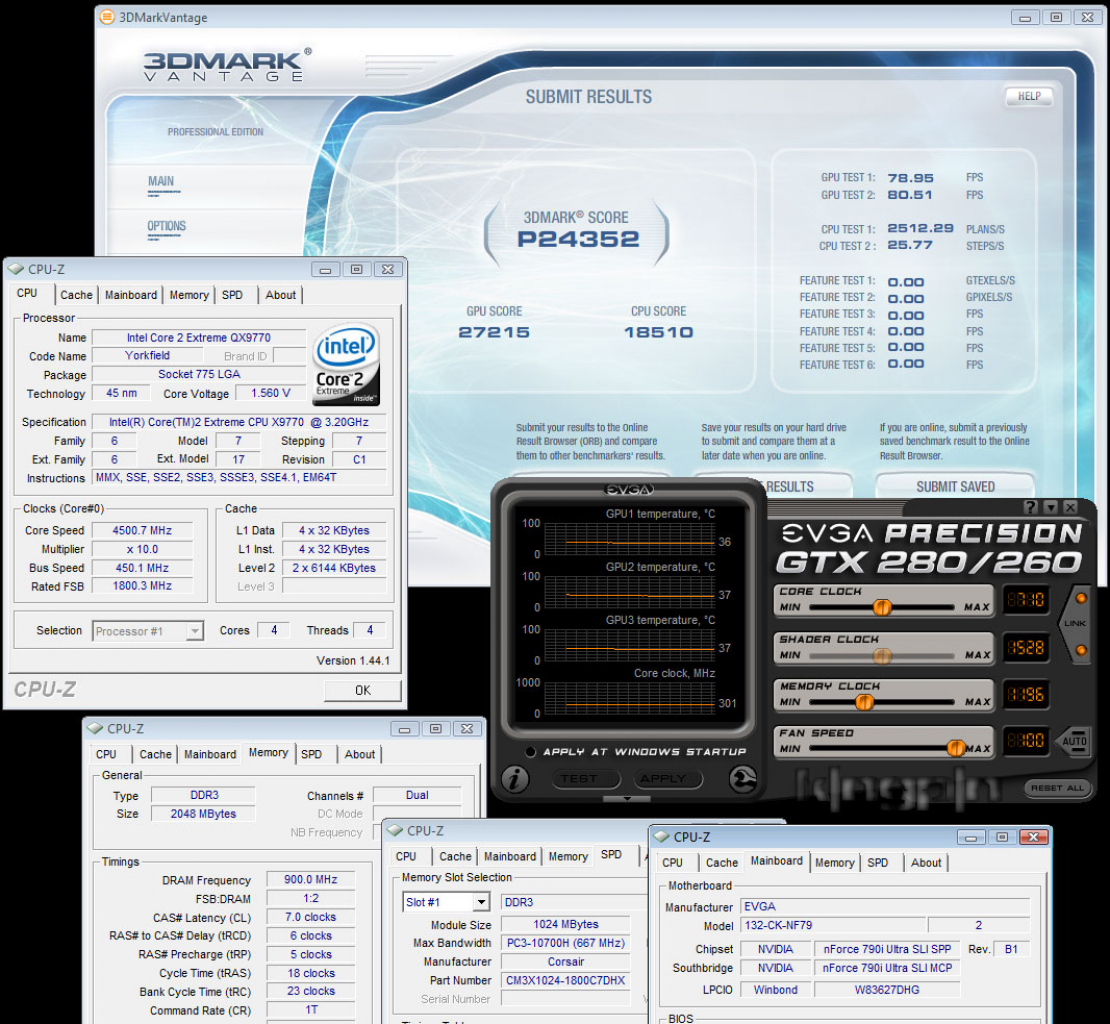Viewport: 1110px width, 1024px height.
Task: Click the 3DMark score P24352
Action: 578,239
